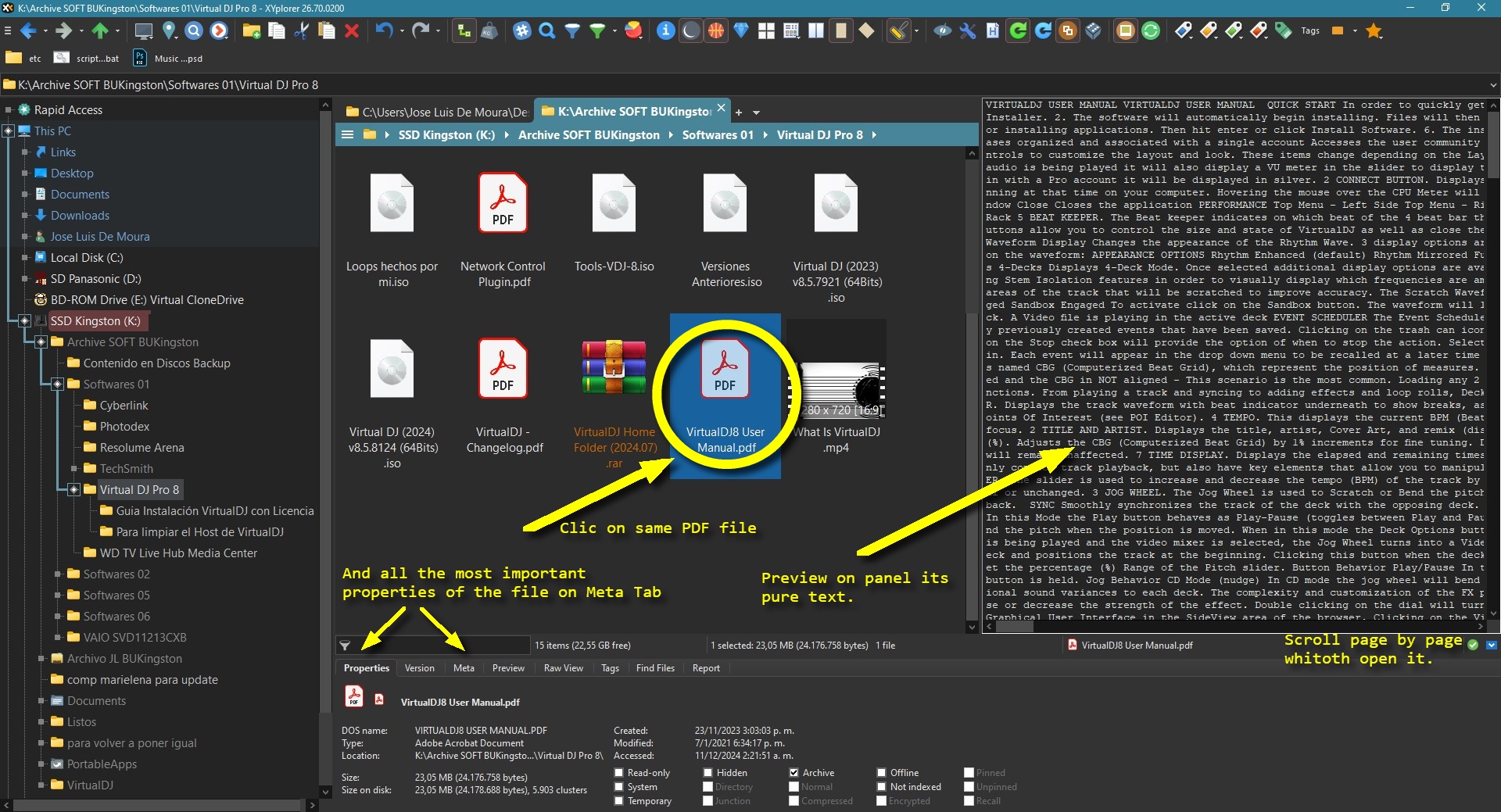Check the Hidden attribute checkbox

pos(708,773)
